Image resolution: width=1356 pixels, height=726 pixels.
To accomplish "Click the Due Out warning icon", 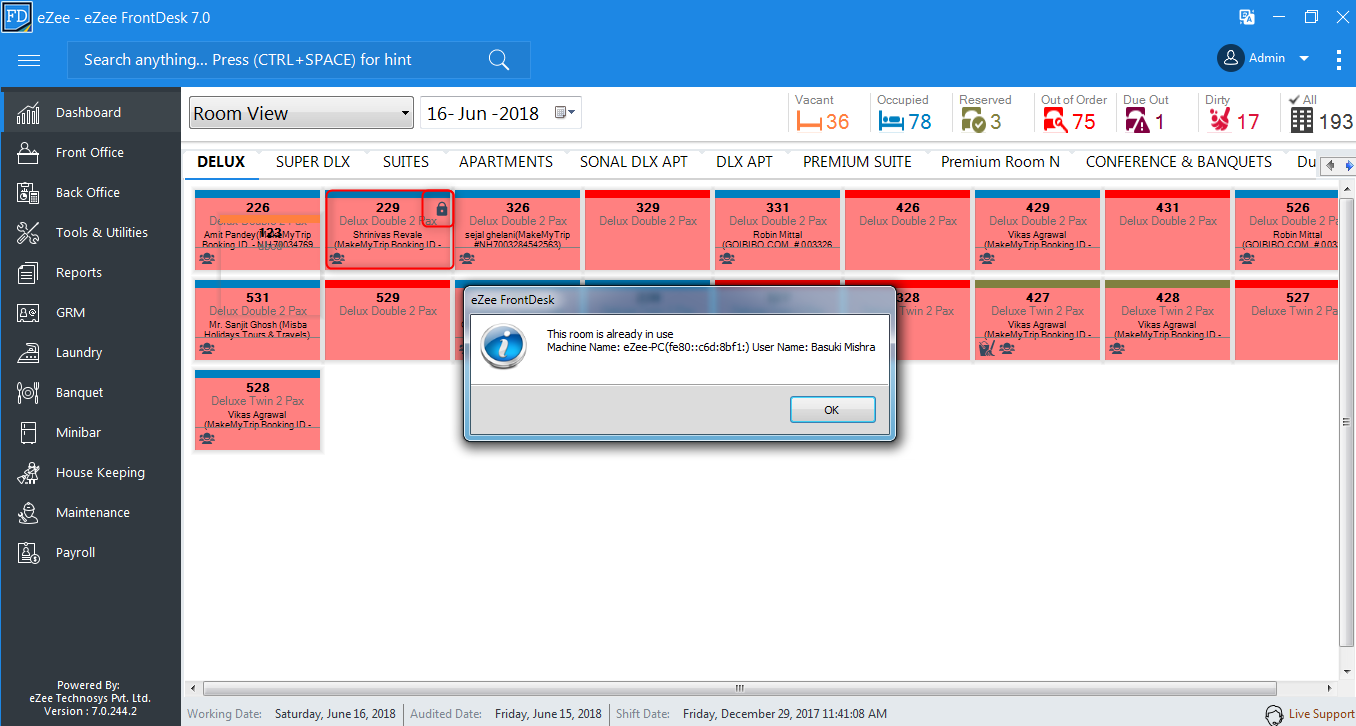I will point(1137,122).
